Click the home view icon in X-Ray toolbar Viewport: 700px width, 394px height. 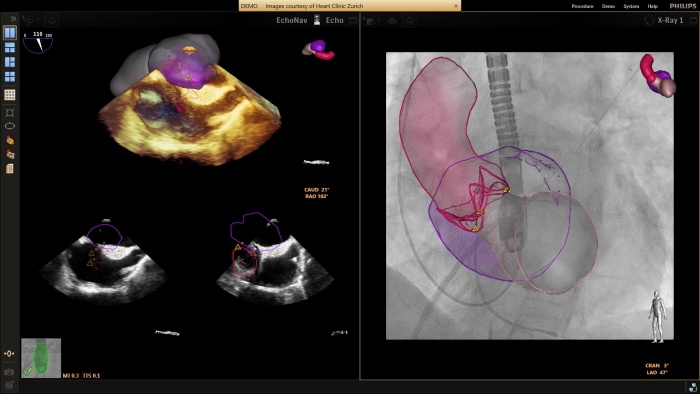[410, 21]
